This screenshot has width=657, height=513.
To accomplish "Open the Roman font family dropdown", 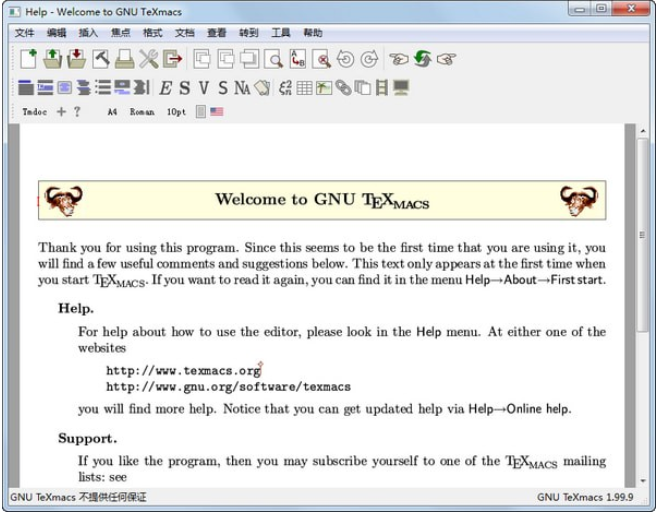I will click(x=142, y=112).
